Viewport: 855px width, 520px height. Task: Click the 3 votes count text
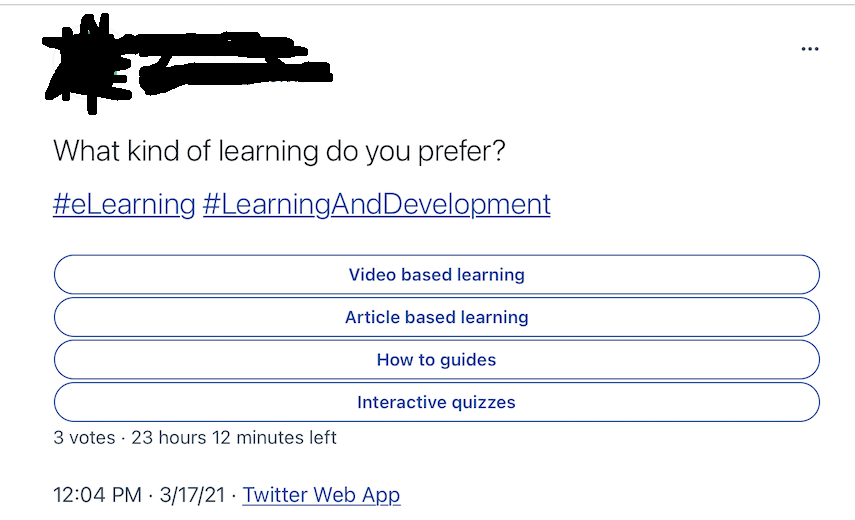[85, 438]
